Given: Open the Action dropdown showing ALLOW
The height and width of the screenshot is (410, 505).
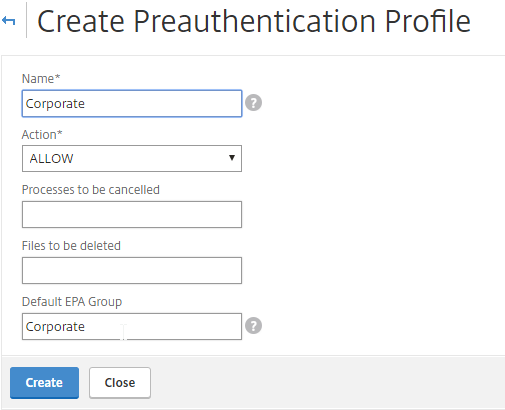Looking at the screenshot, I should click(132, 158).
